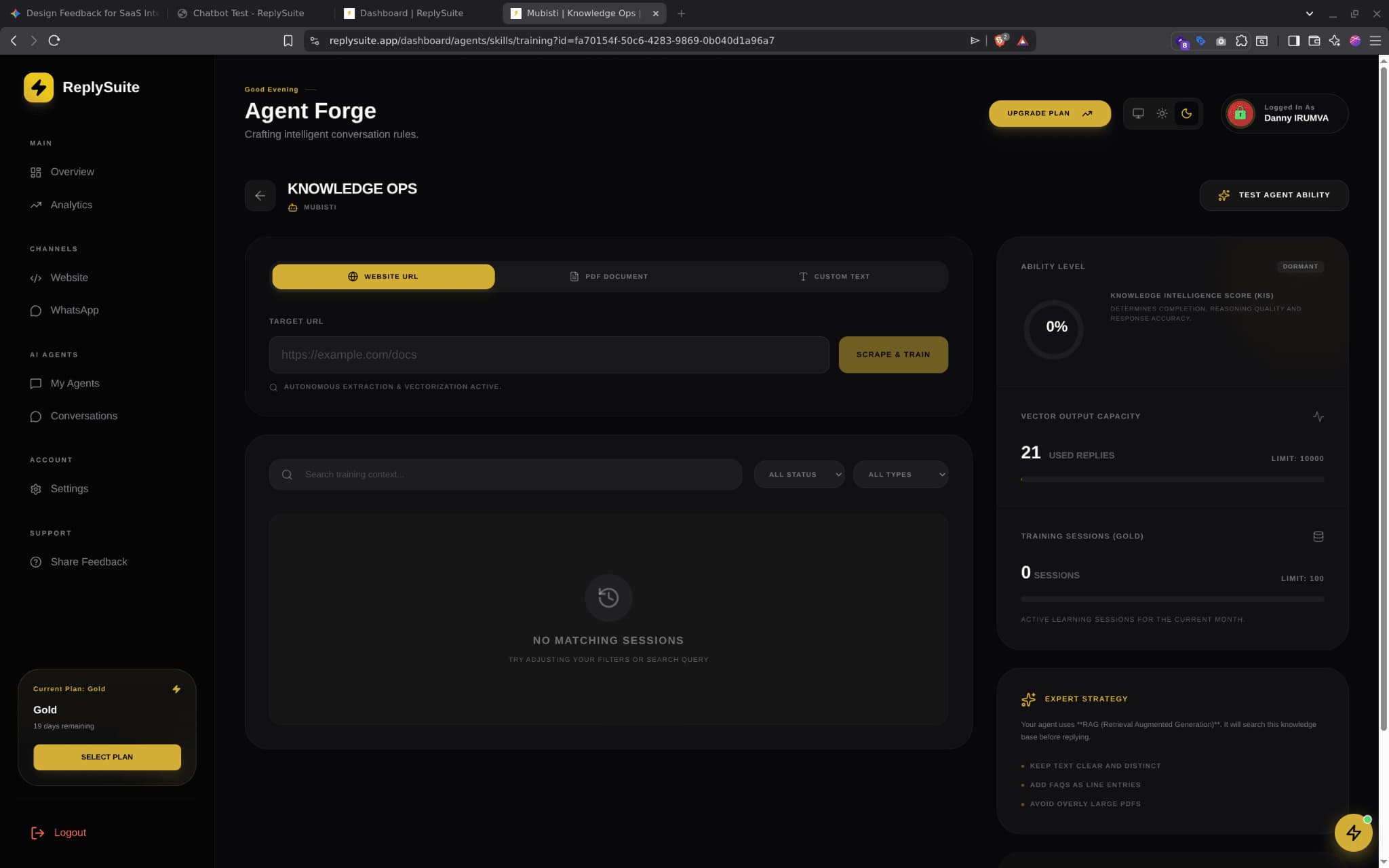Click the database icon in Training Sessions
This screenshot has height=868, width=1389.
pos(1318,536)
